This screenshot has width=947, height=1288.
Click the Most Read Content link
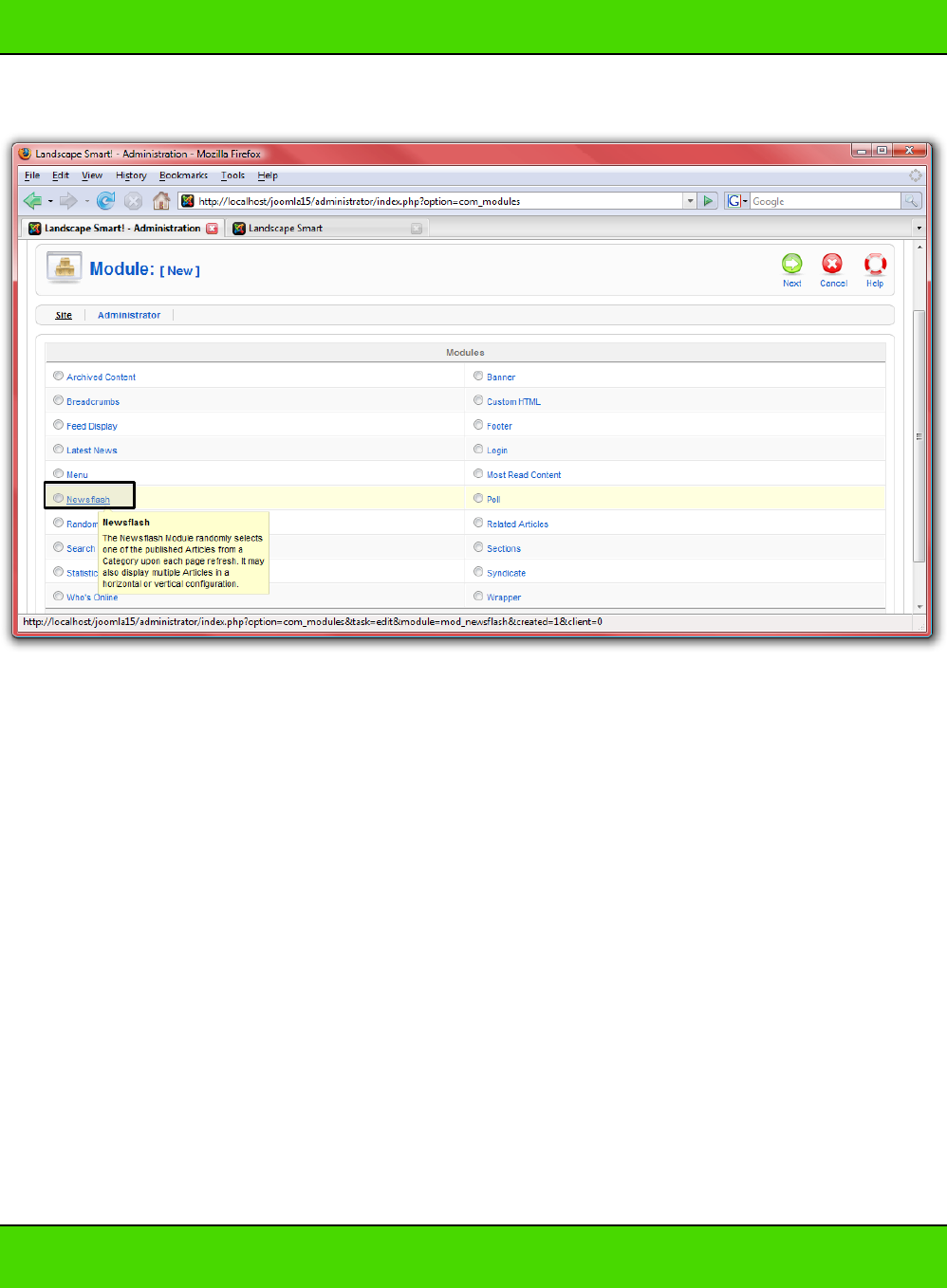[524, 475]
